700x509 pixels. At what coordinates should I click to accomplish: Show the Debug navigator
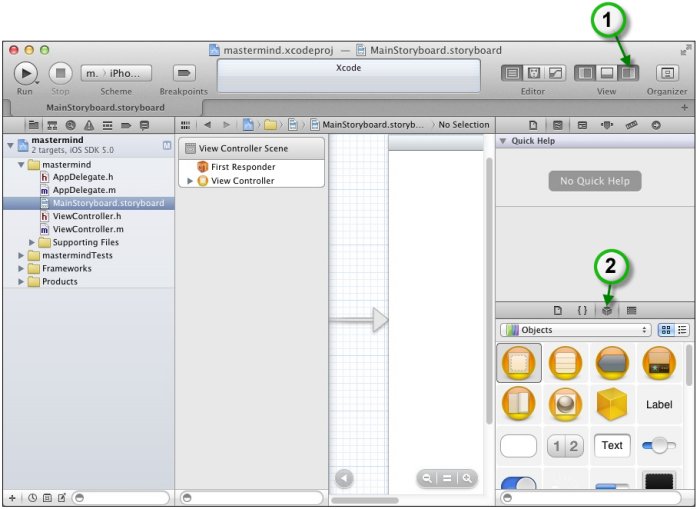click(108, 125)
